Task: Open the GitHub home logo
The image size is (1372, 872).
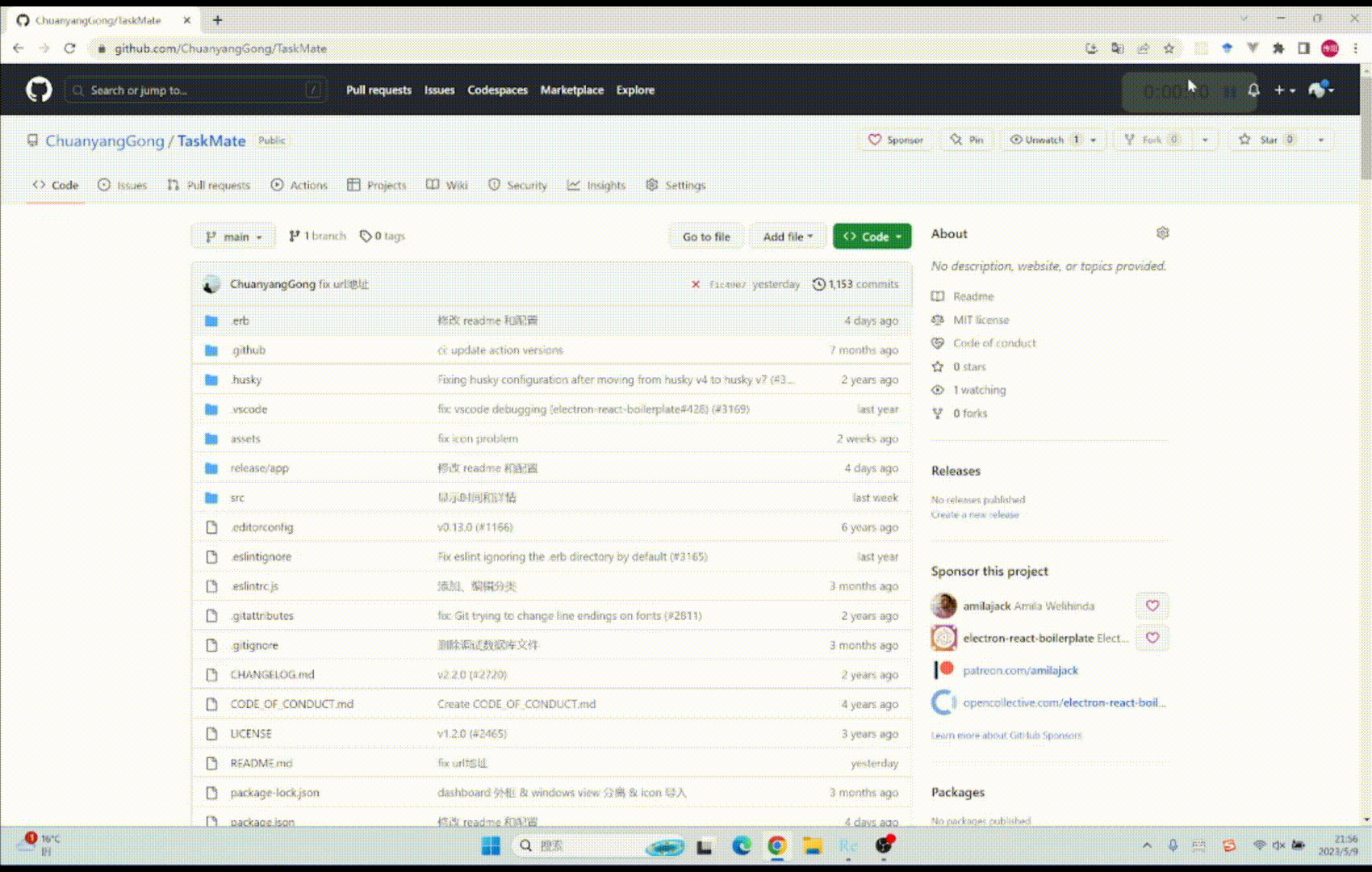Action: [38, 90]
